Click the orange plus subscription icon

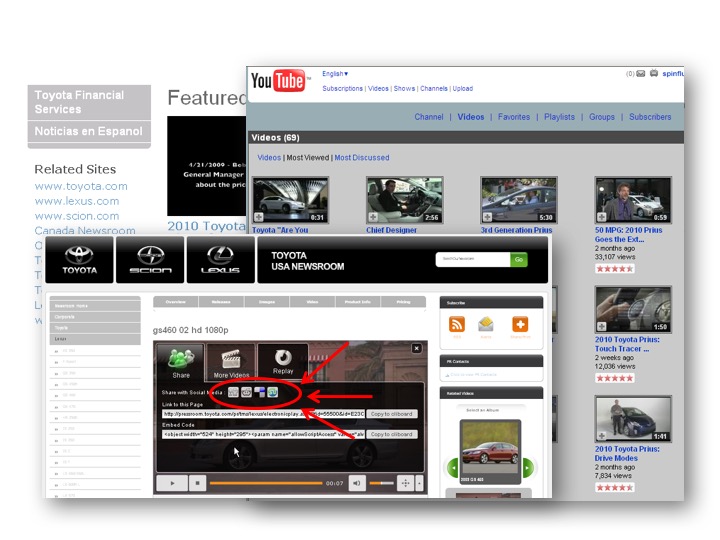click(520, 324)
